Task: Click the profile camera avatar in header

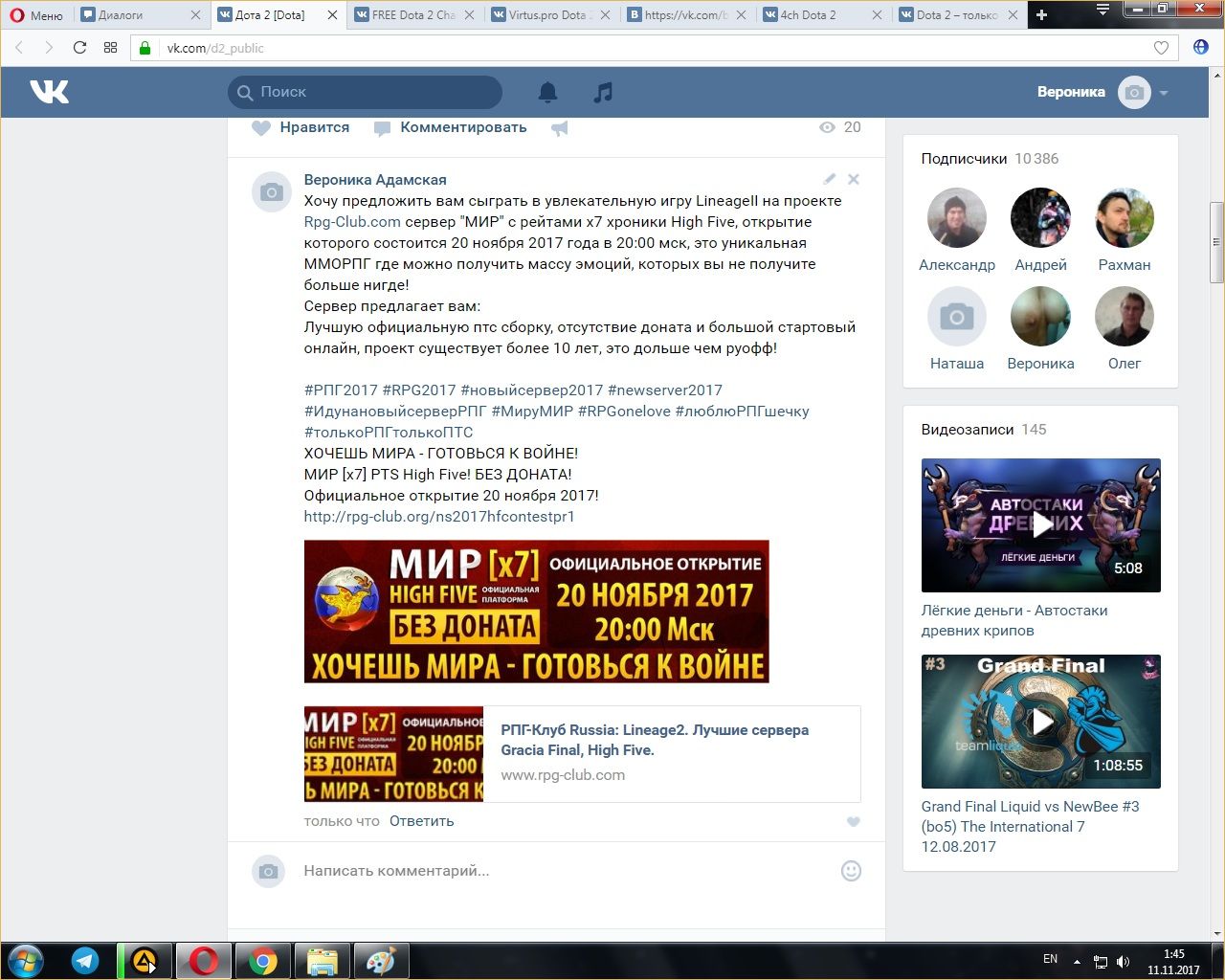Action: 1134,92
